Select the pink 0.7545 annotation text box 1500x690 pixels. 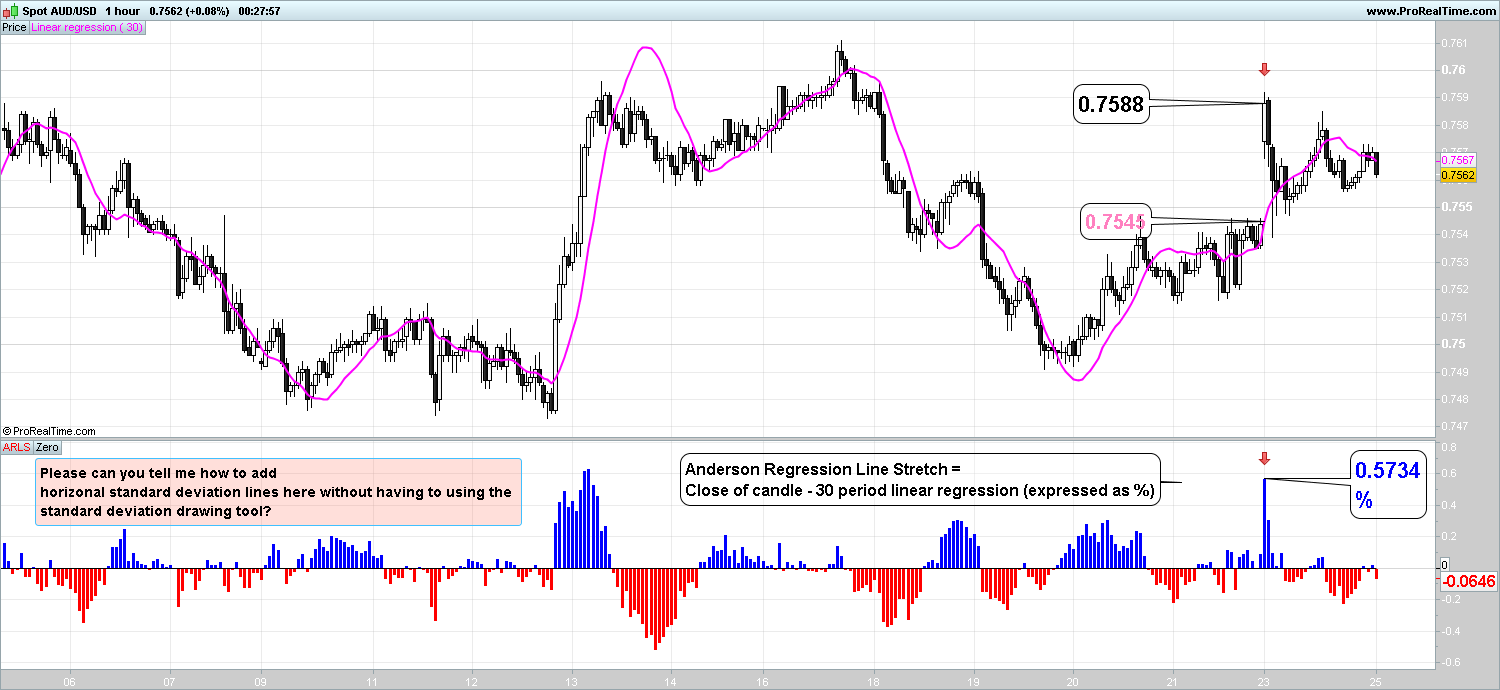(x=1115, y=222)
